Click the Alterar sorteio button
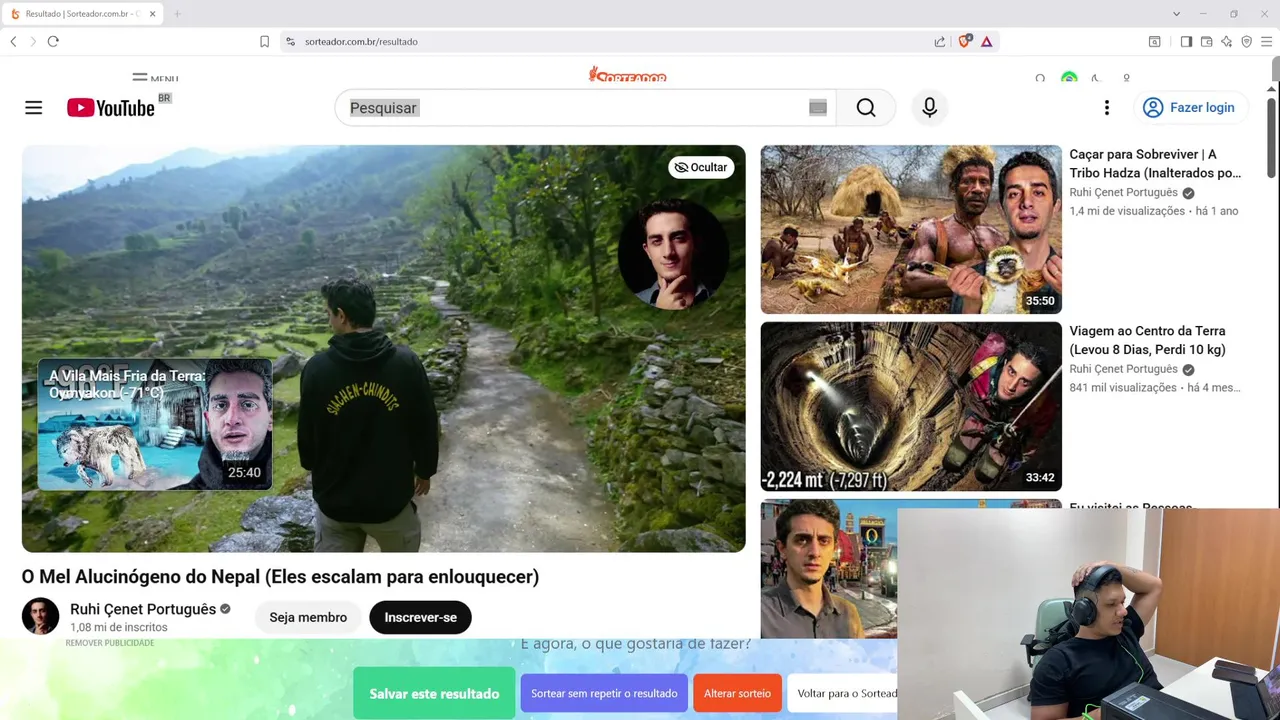1280x720 pixels. (737, 693)
